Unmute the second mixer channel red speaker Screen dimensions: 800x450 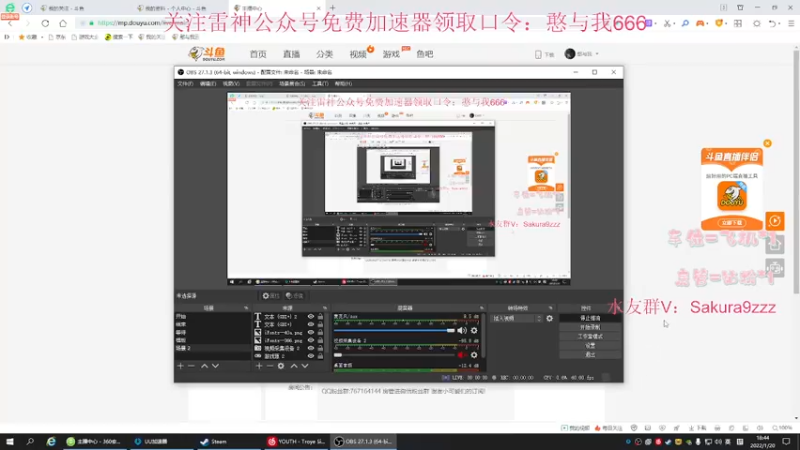(462, 355)
